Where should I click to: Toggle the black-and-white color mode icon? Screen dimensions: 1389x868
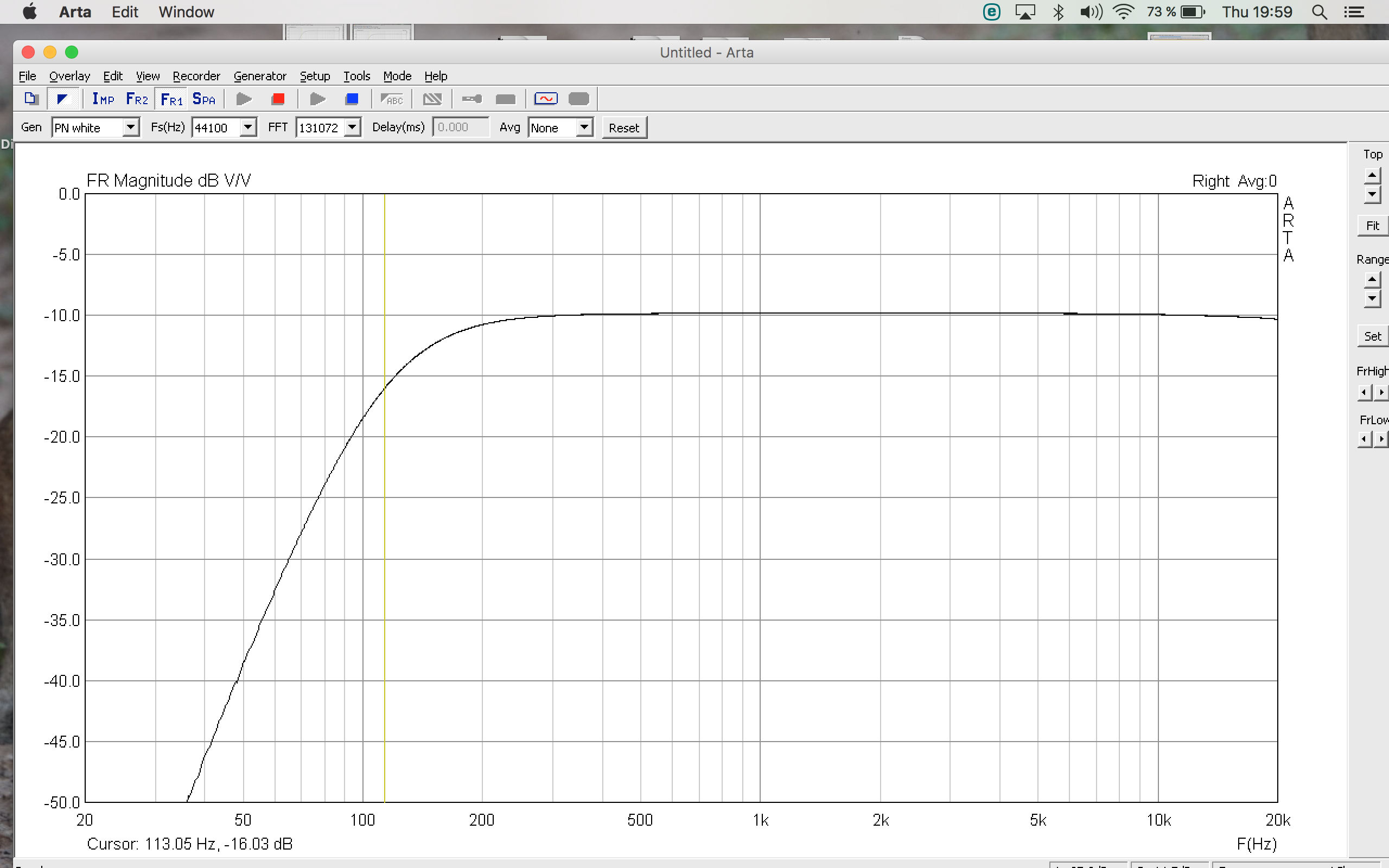tap(62, 99)
